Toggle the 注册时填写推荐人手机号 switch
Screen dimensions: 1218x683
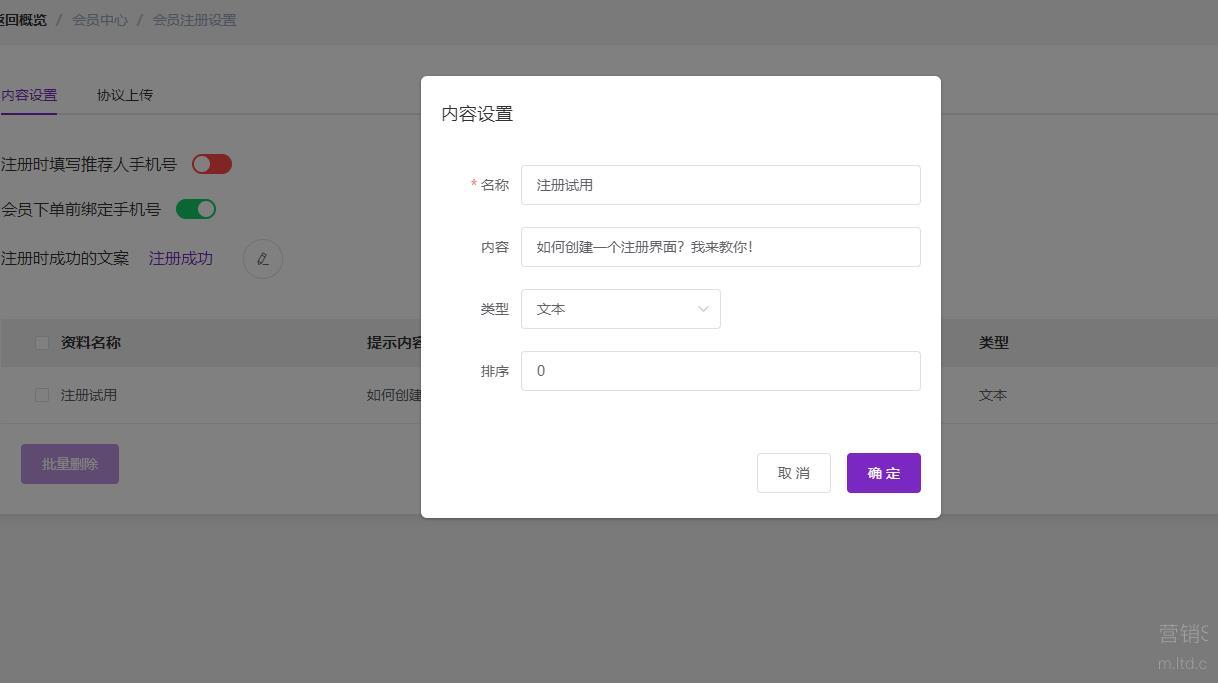(x=212, y=164)
